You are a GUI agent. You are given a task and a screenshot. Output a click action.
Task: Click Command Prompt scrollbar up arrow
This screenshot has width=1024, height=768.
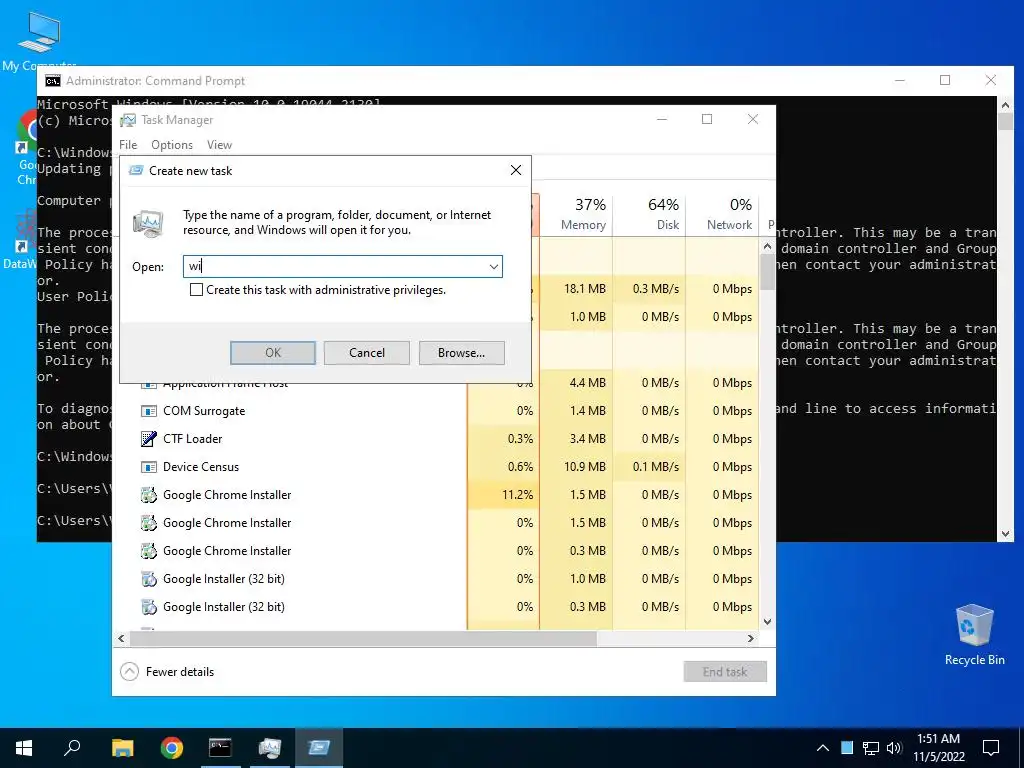[x=1006, y=104]
